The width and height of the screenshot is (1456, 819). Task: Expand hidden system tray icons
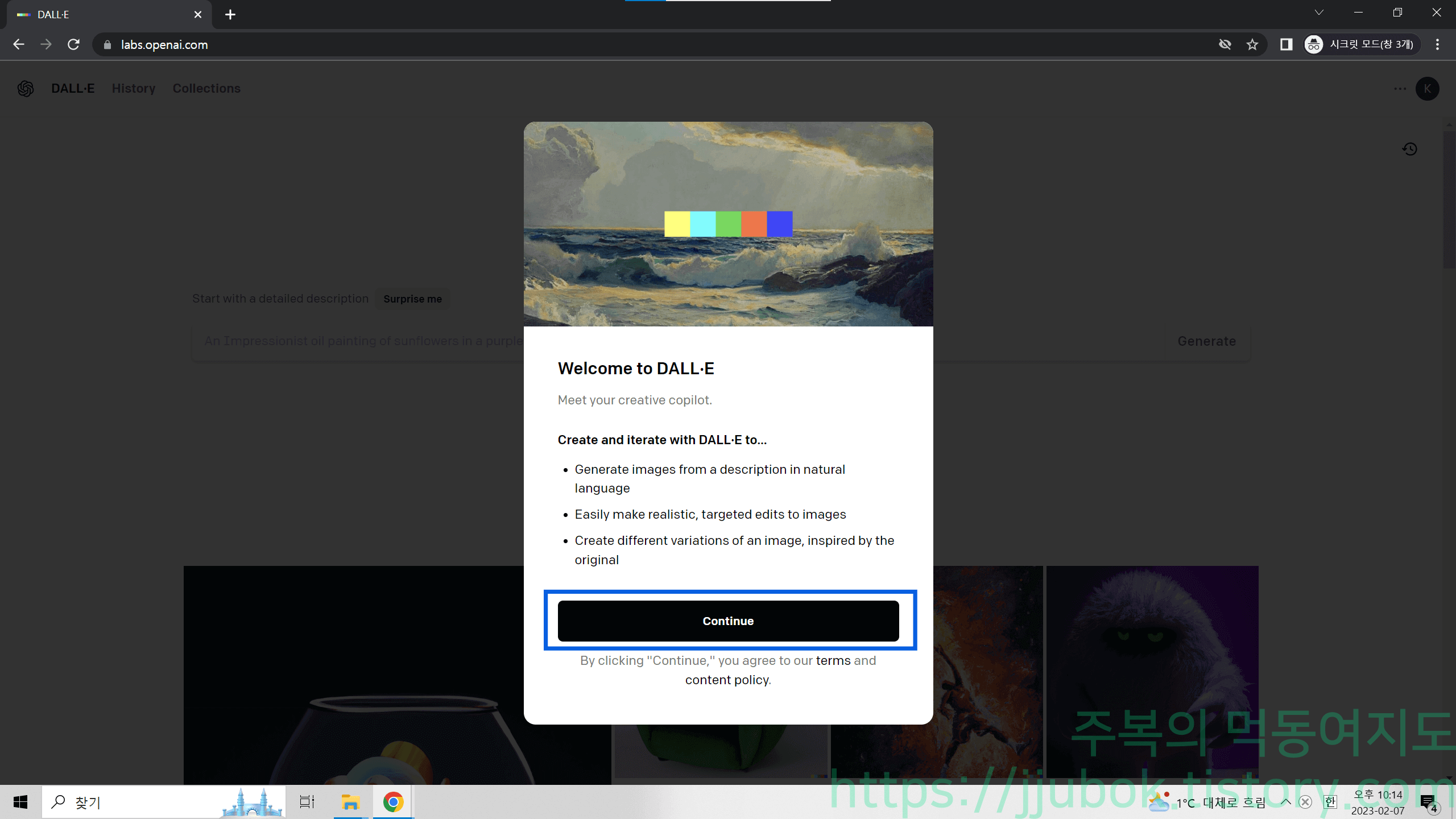pyautogui.click(x=1285, y=802)
